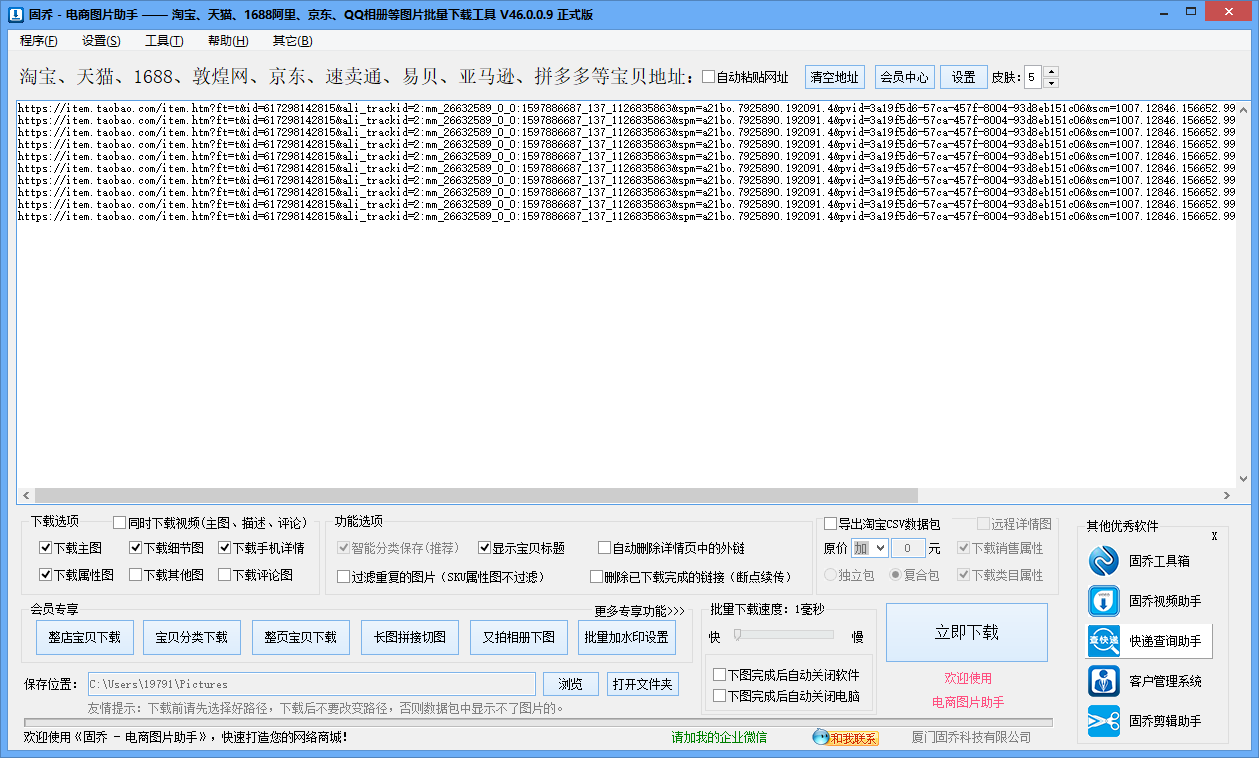Open 快递查询助手 icon

(x=1104, y=641)
